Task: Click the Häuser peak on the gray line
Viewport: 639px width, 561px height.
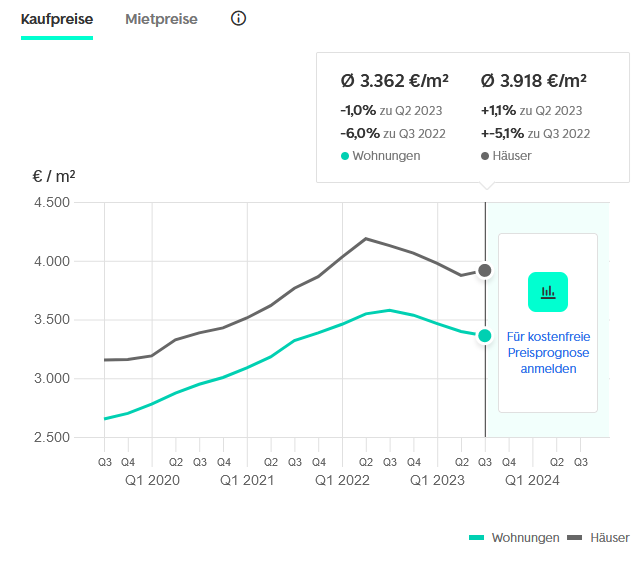Action: click(366, 239)
